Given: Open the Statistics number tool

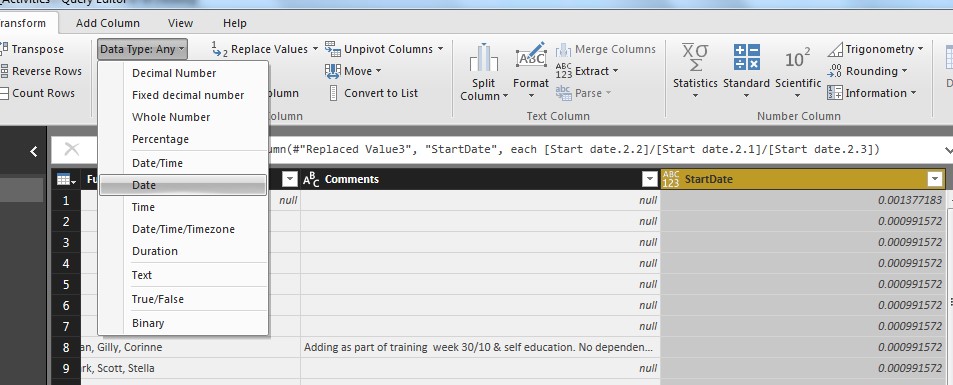Looking at the screenshot, I should (695, 71).
